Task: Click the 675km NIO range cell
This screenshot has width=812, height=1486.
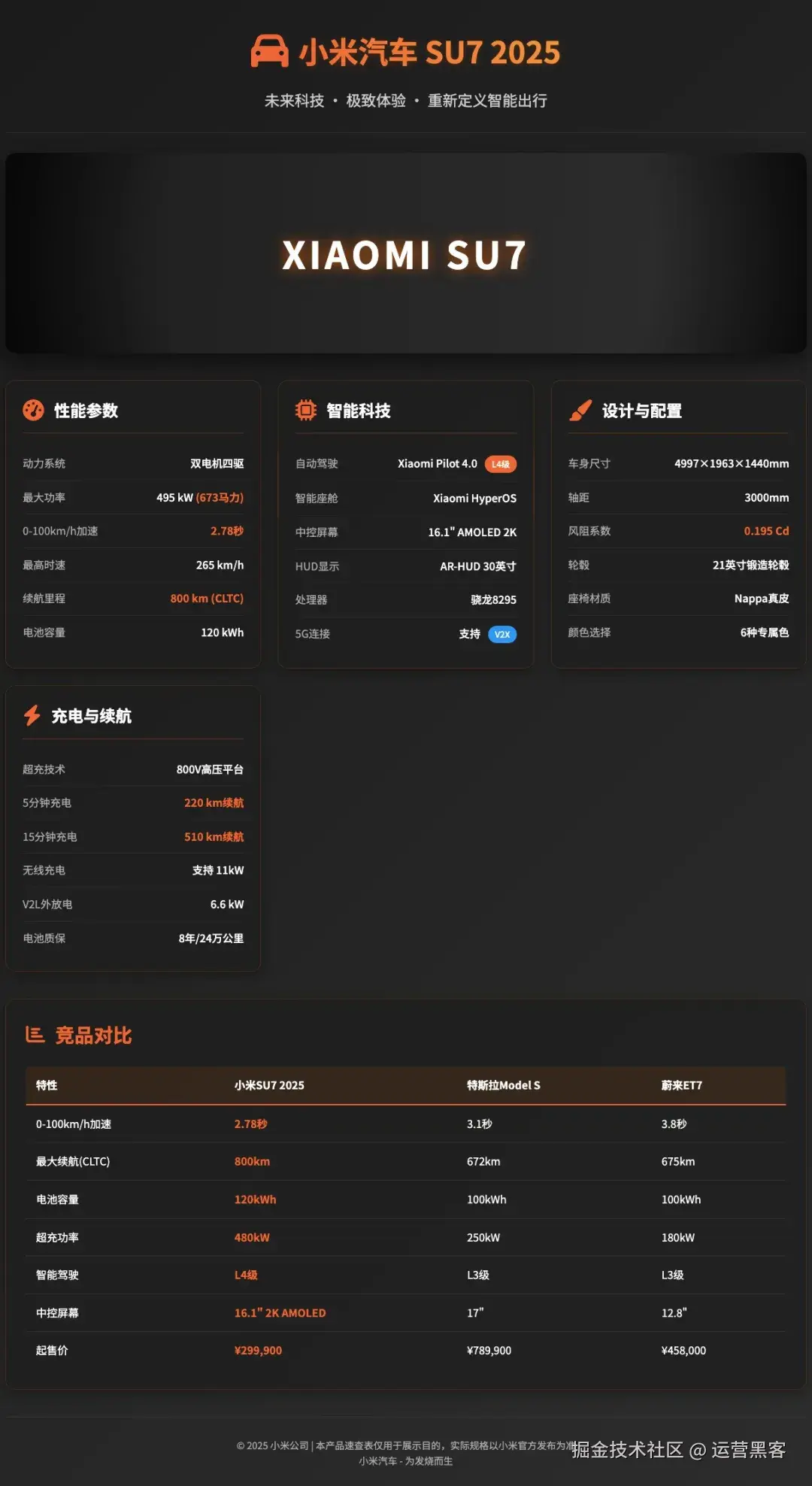Action: 678,1162
